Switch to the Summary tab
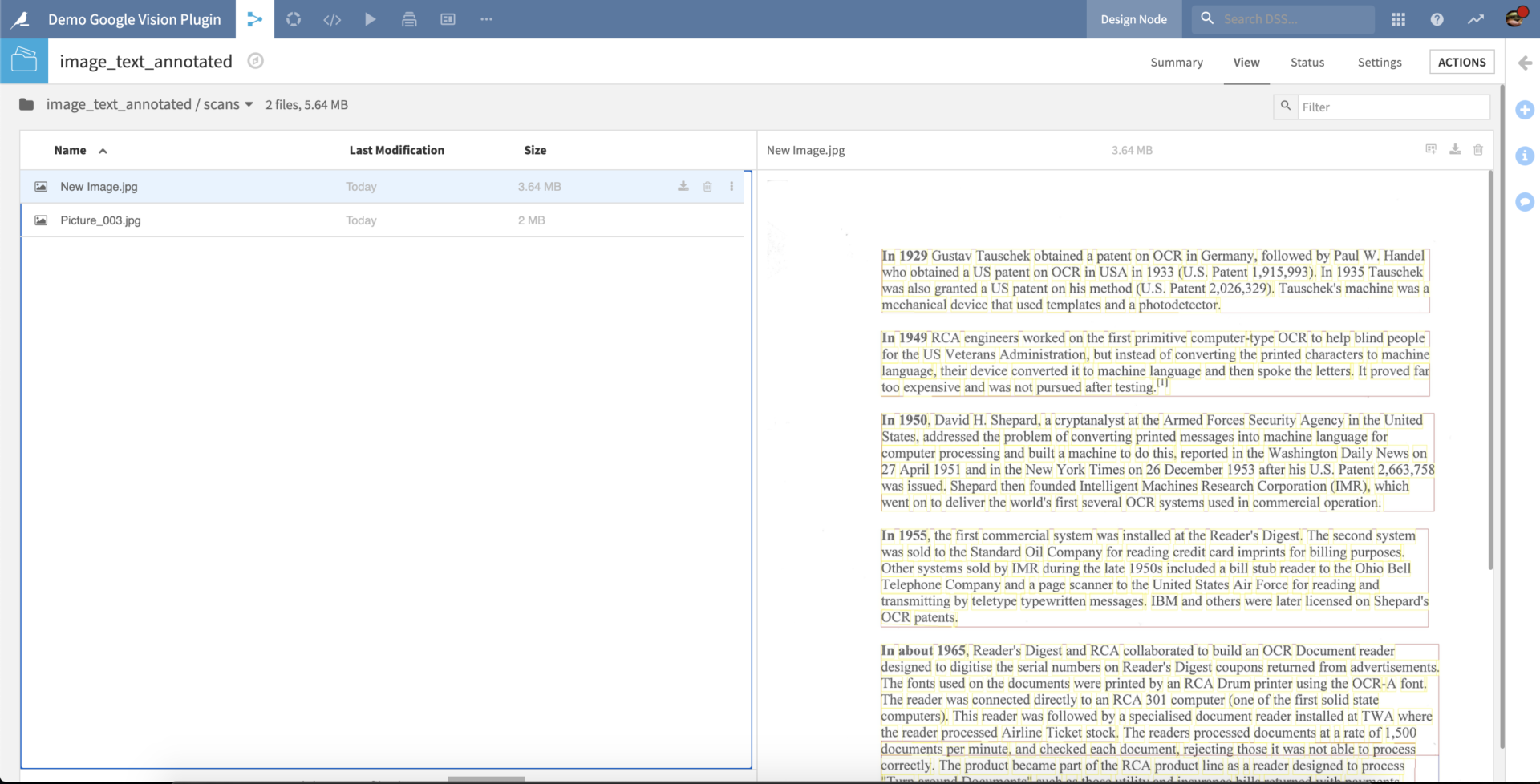 point(1176,62)
